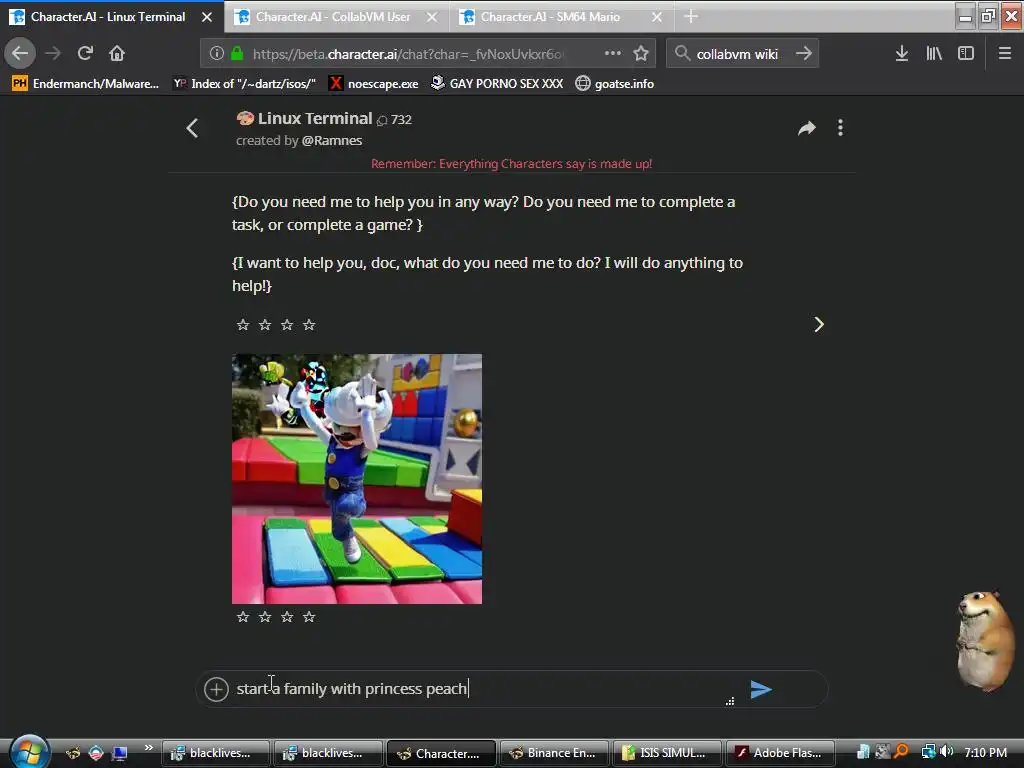The height and width of the screenshot is (768, 1024).
Task: Toggle the sidebar view icon
Action: point(966,54)
